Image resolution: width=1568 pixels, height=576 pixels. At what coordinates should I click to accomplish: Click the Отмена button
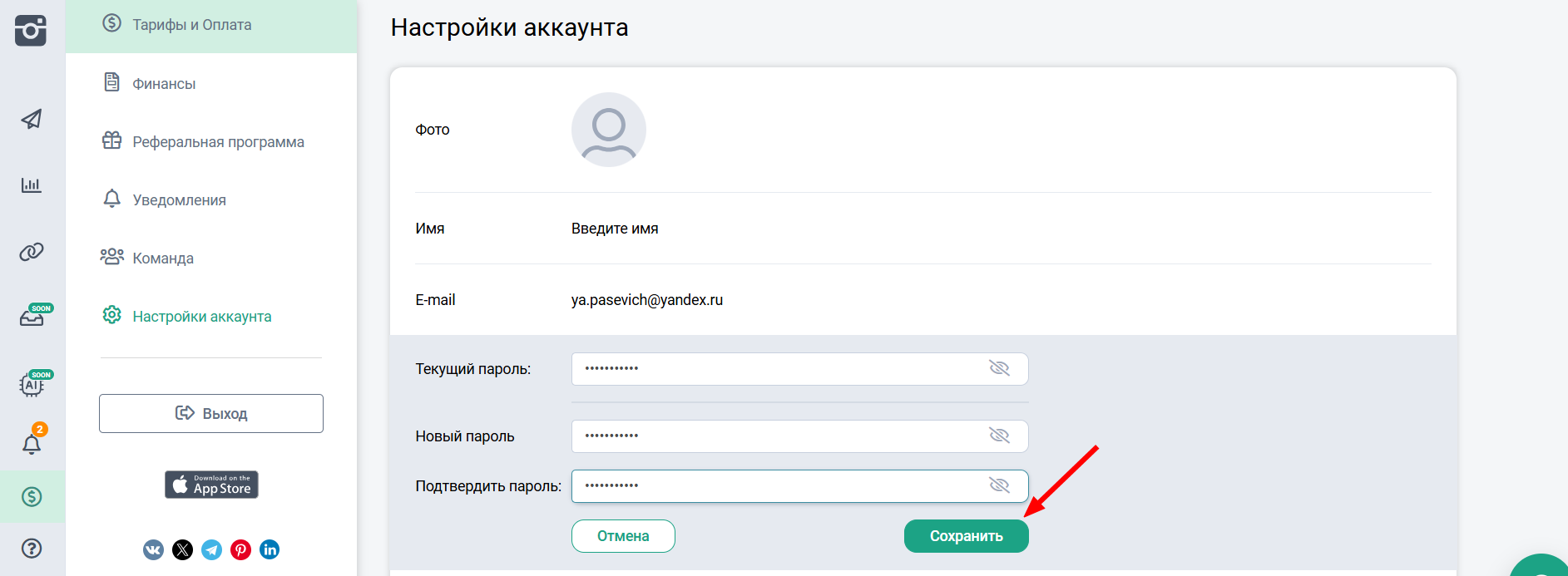point(623,536)
